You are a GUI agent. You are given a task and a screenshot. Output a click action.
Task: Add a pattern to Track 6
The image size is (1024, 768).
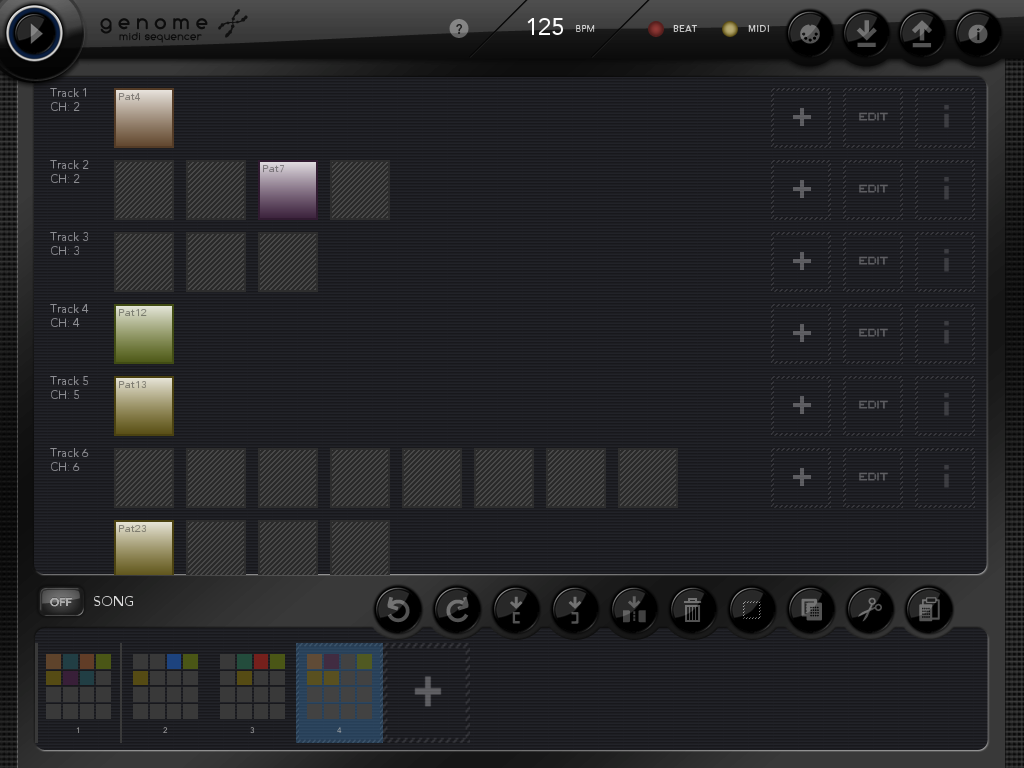click(x=801, y=477)
